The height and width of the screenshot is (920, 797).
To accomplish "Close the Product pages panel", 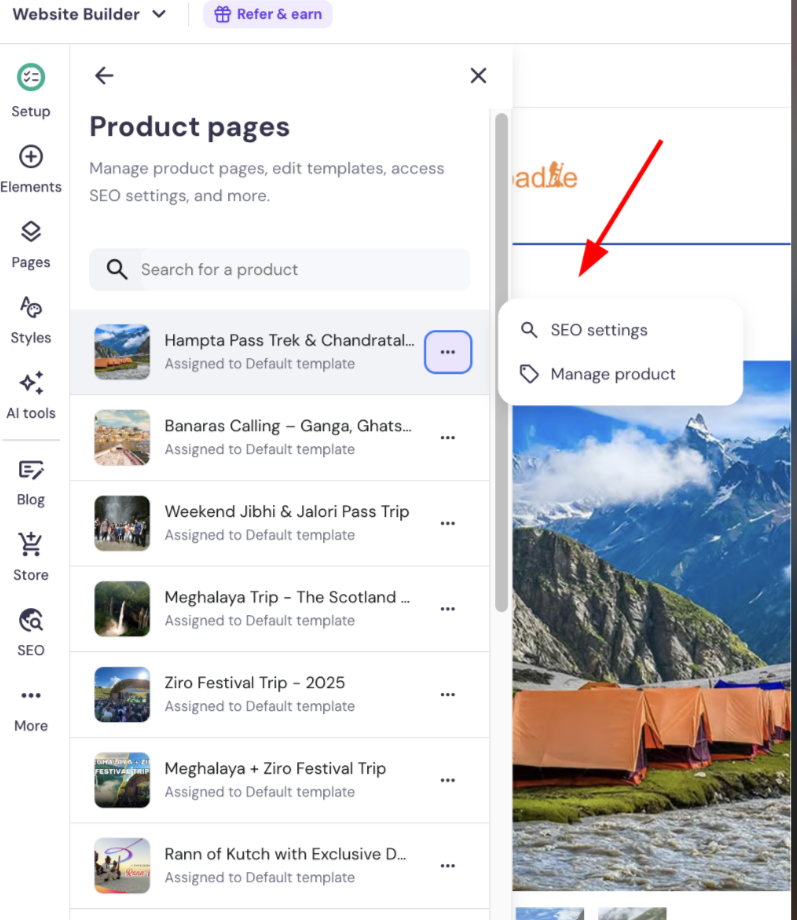I will coord(478,75).
